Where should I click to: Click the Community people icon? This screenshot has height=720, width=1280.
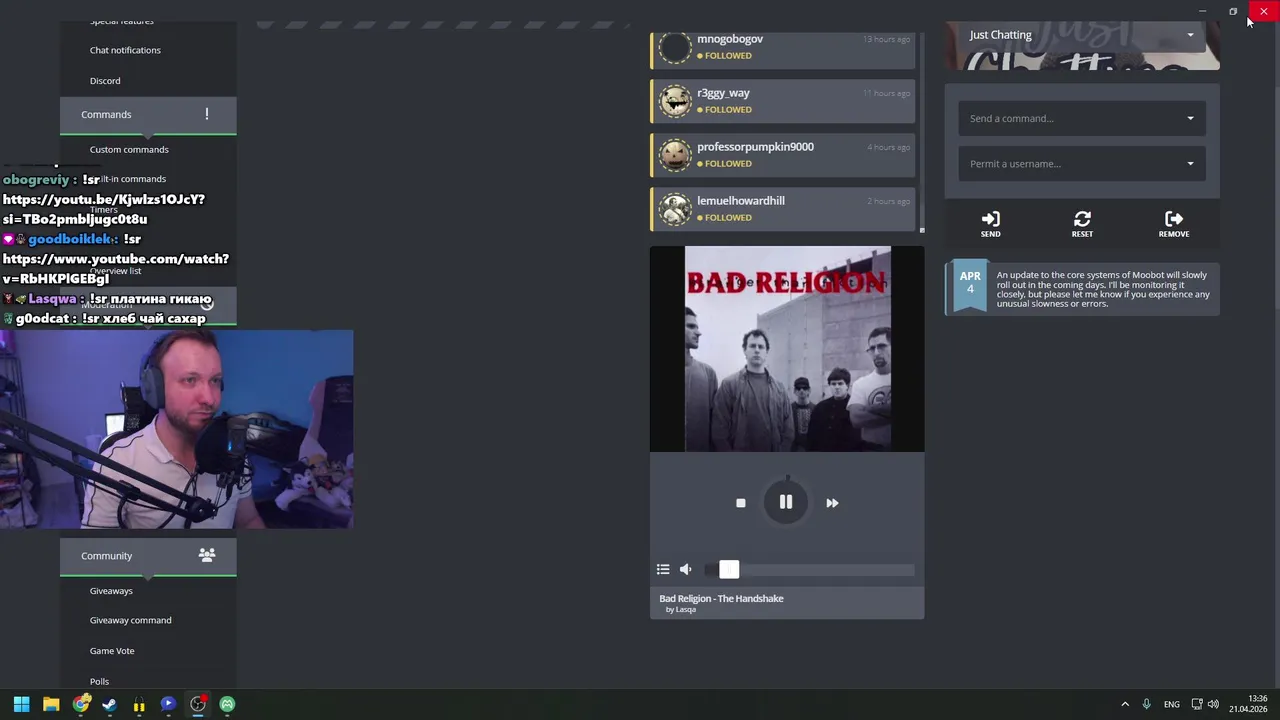[x=207, y=555]
